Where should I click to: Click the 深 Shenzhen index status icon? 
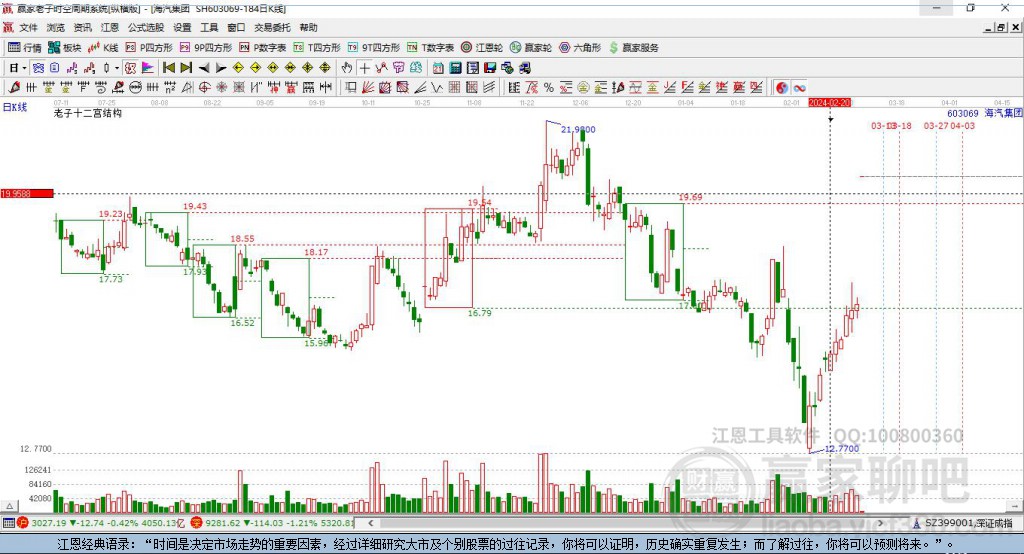tap(197, 523)
